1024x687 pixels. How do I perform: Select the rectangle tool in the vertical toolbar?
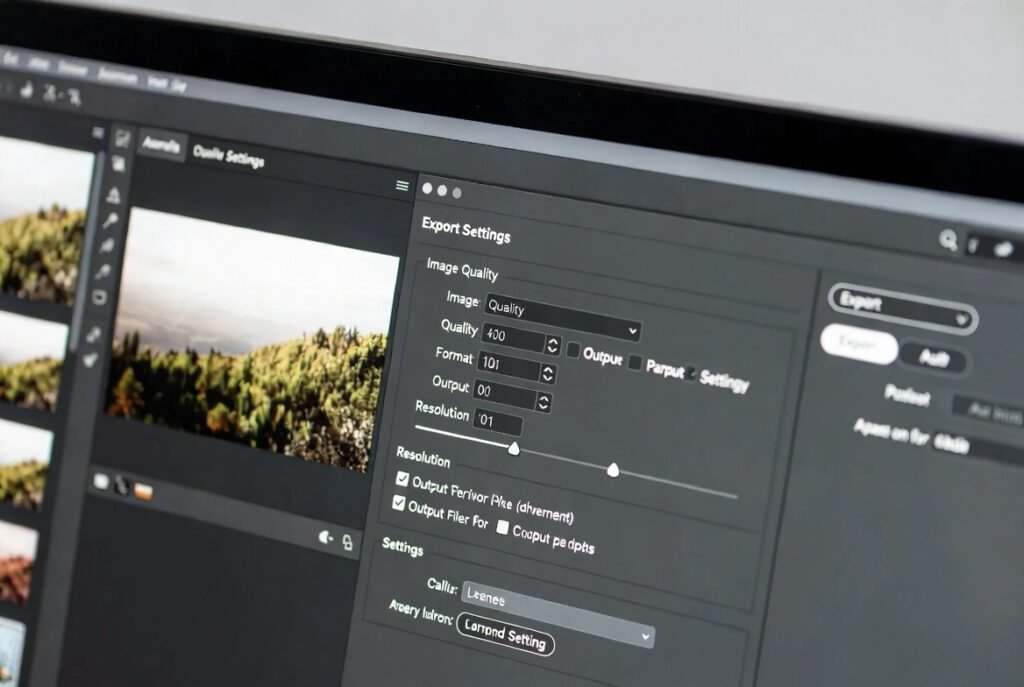[99, 297]
